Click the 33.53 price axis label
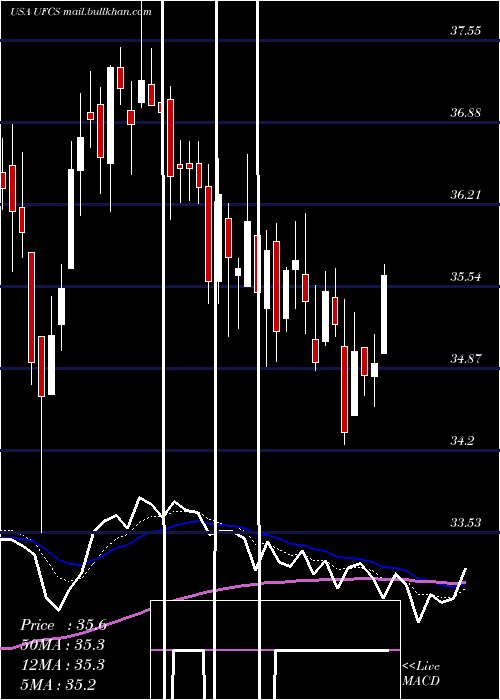Viewport: 500px width, 700px height. 466,522
